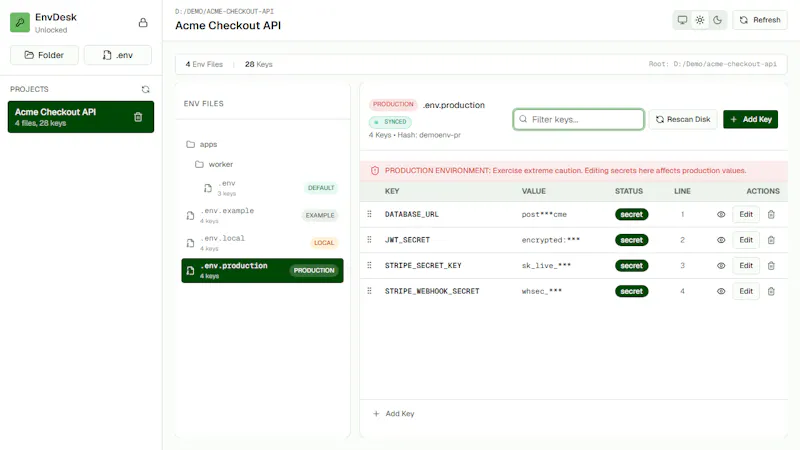The height and width of the screenshot is (450, 800).
Task: Click the KEY column header
Action: 392,191
